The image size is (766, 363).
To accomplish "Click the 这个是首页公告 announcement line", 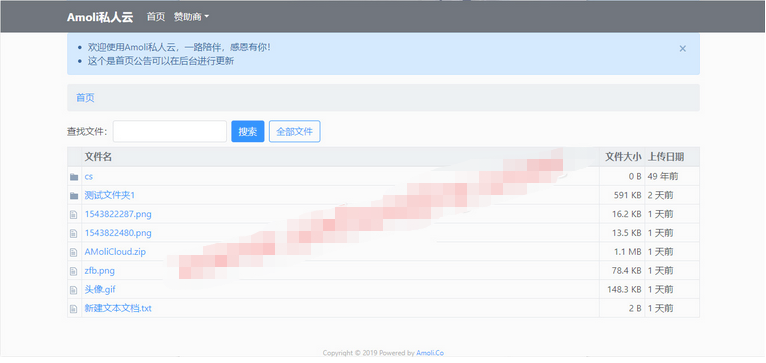I will point(161,61).
